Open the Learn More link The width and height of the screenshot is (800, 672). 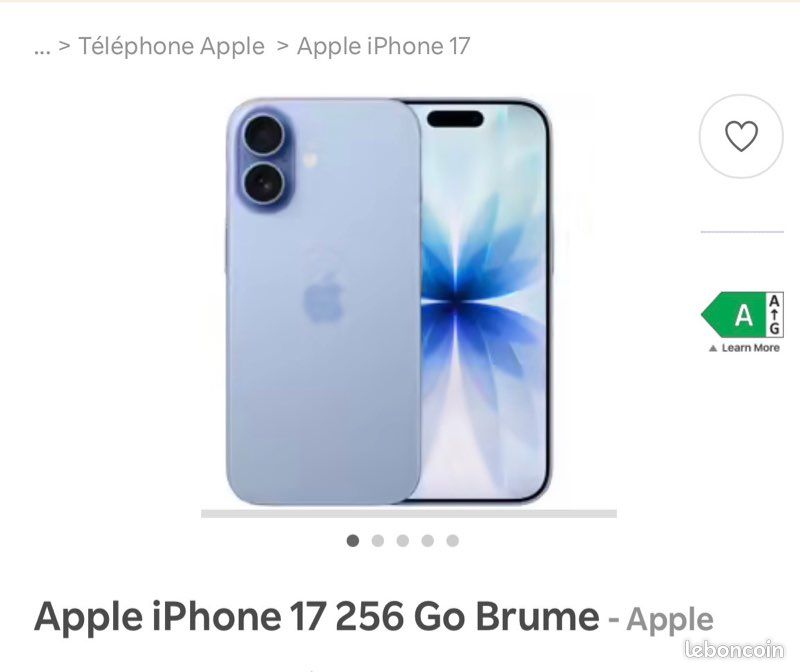[751, 348]
